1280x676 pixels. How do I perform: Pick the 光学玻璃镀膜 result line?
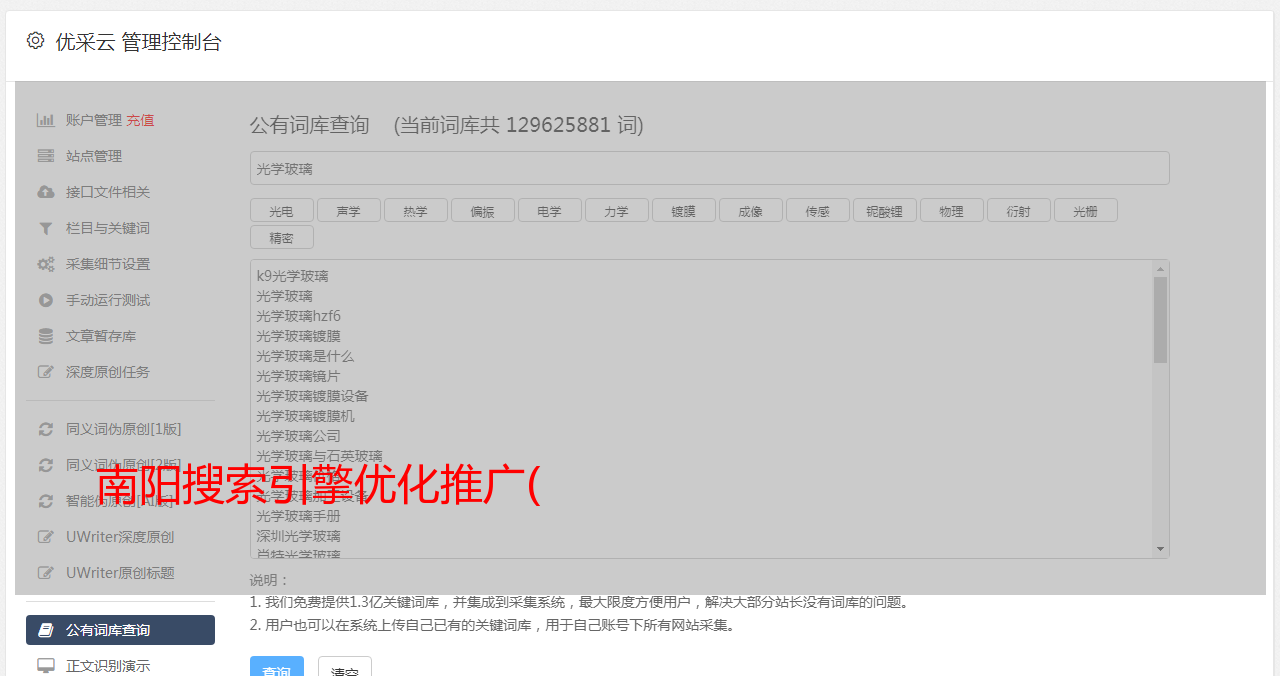[298, 336]
